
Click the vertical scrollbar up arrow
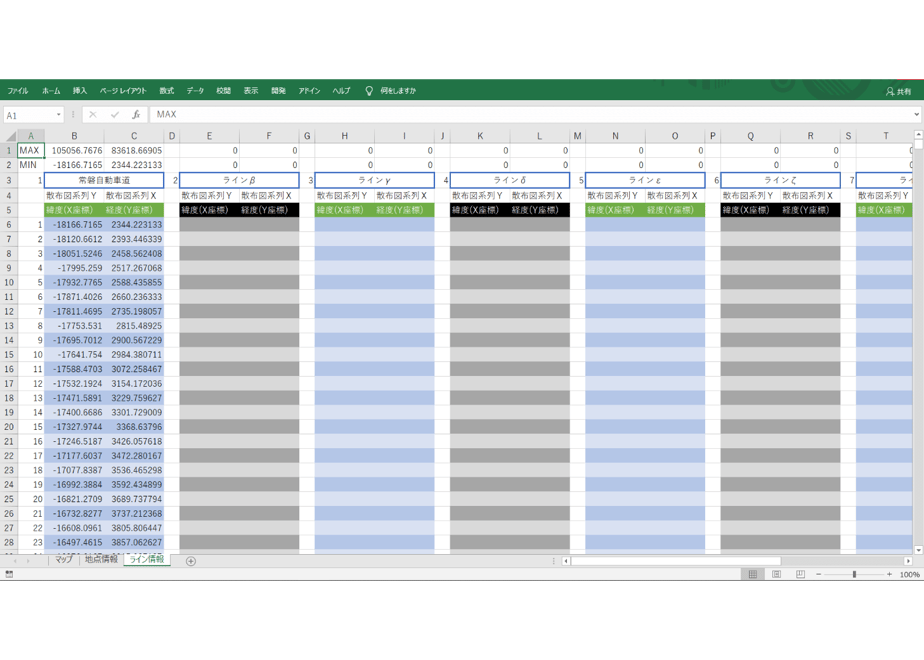(x=918, y=134)
